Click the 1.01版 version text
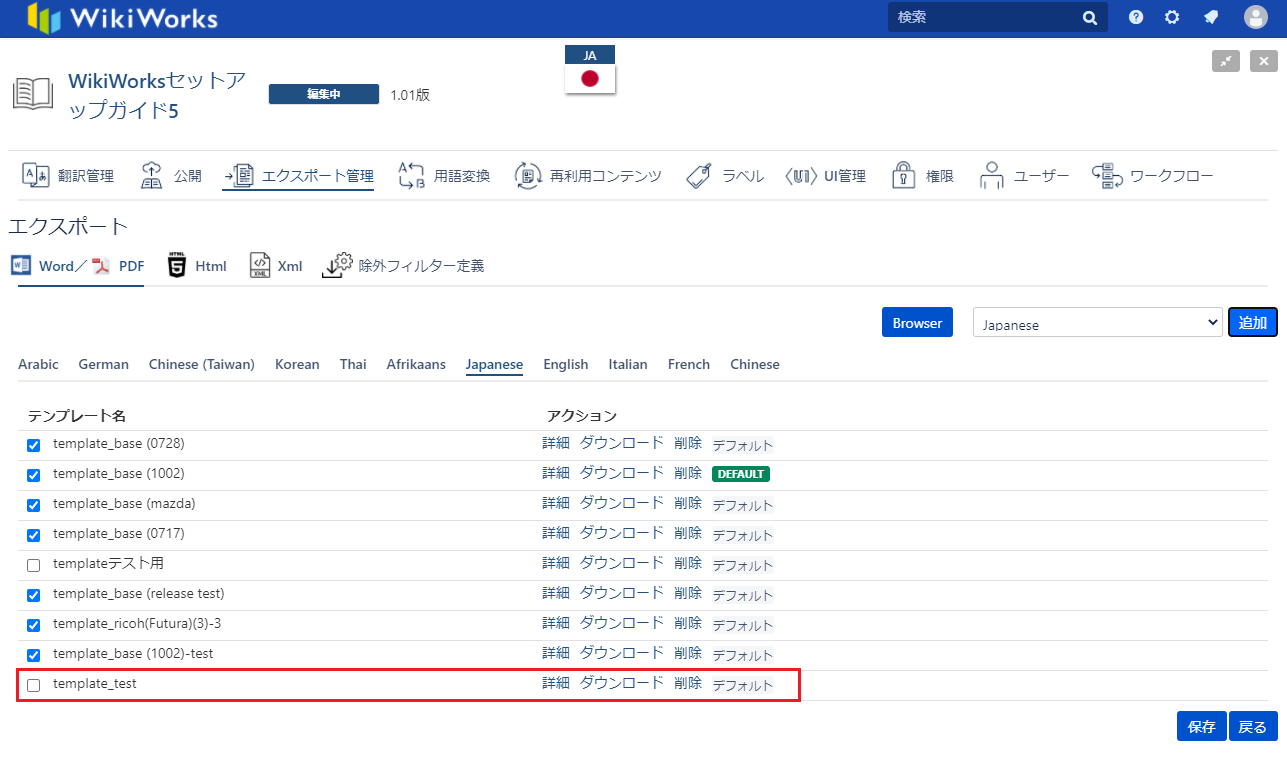1287x757 pixels. pos(410,95)
